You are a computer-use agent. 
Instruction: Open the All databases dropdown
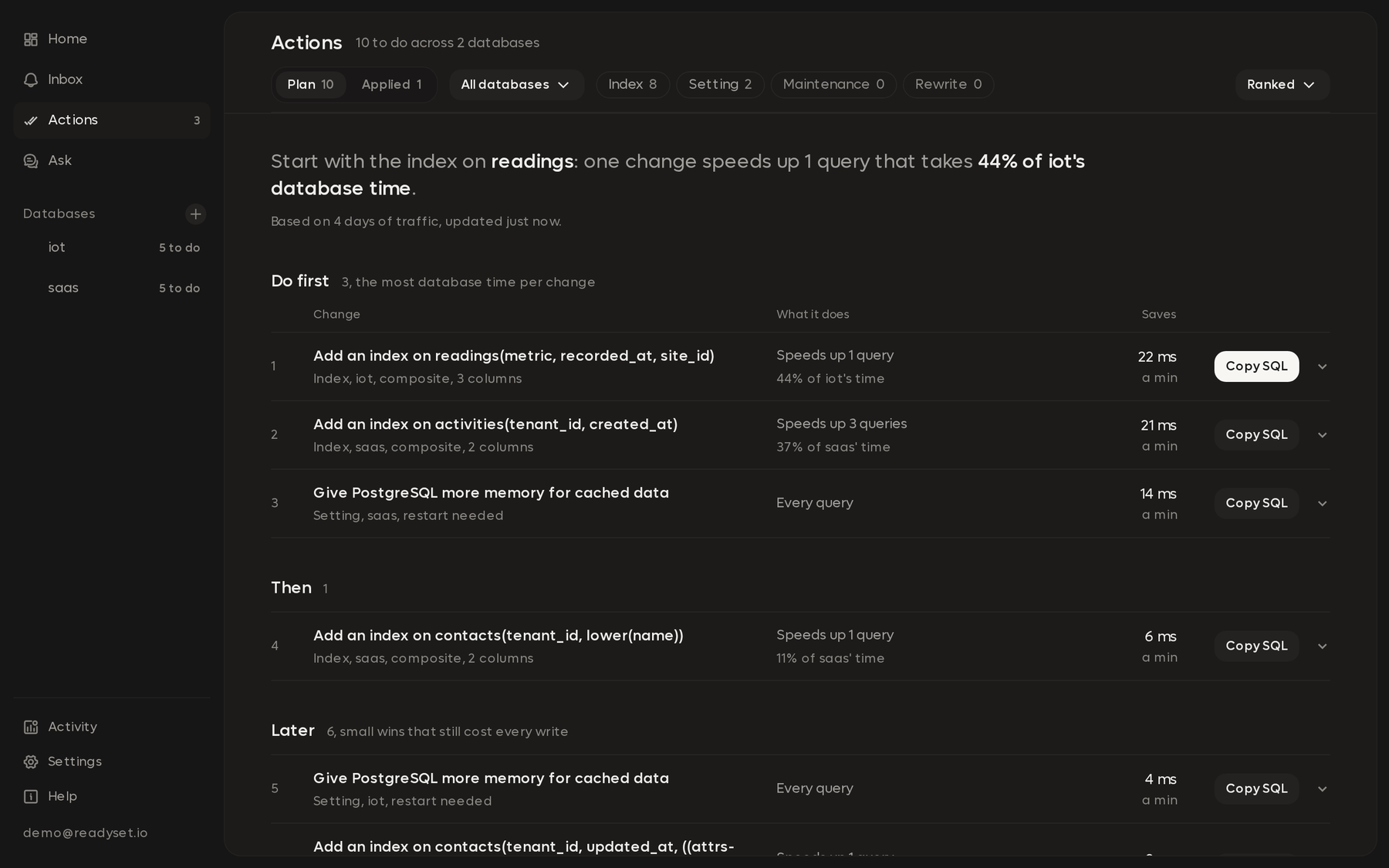(x=516, y=85)
